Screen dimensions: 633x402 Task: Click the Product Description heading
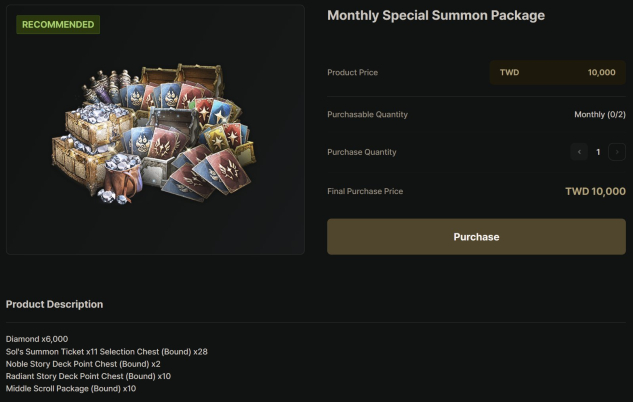pos(54,304)
